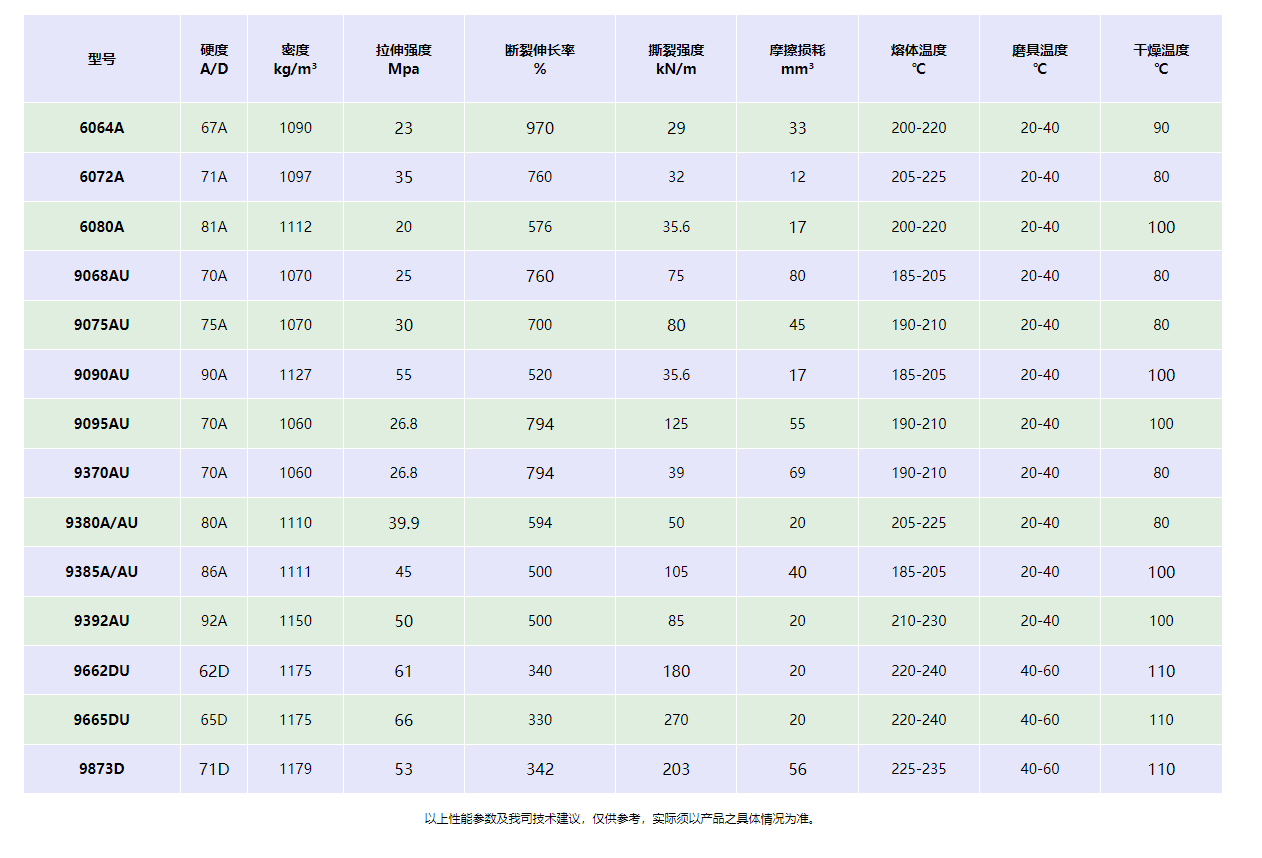Screen dimensions: 1262x858
Task: Click the 熔体温度 ℃ column header
Action: pos(918,59)
